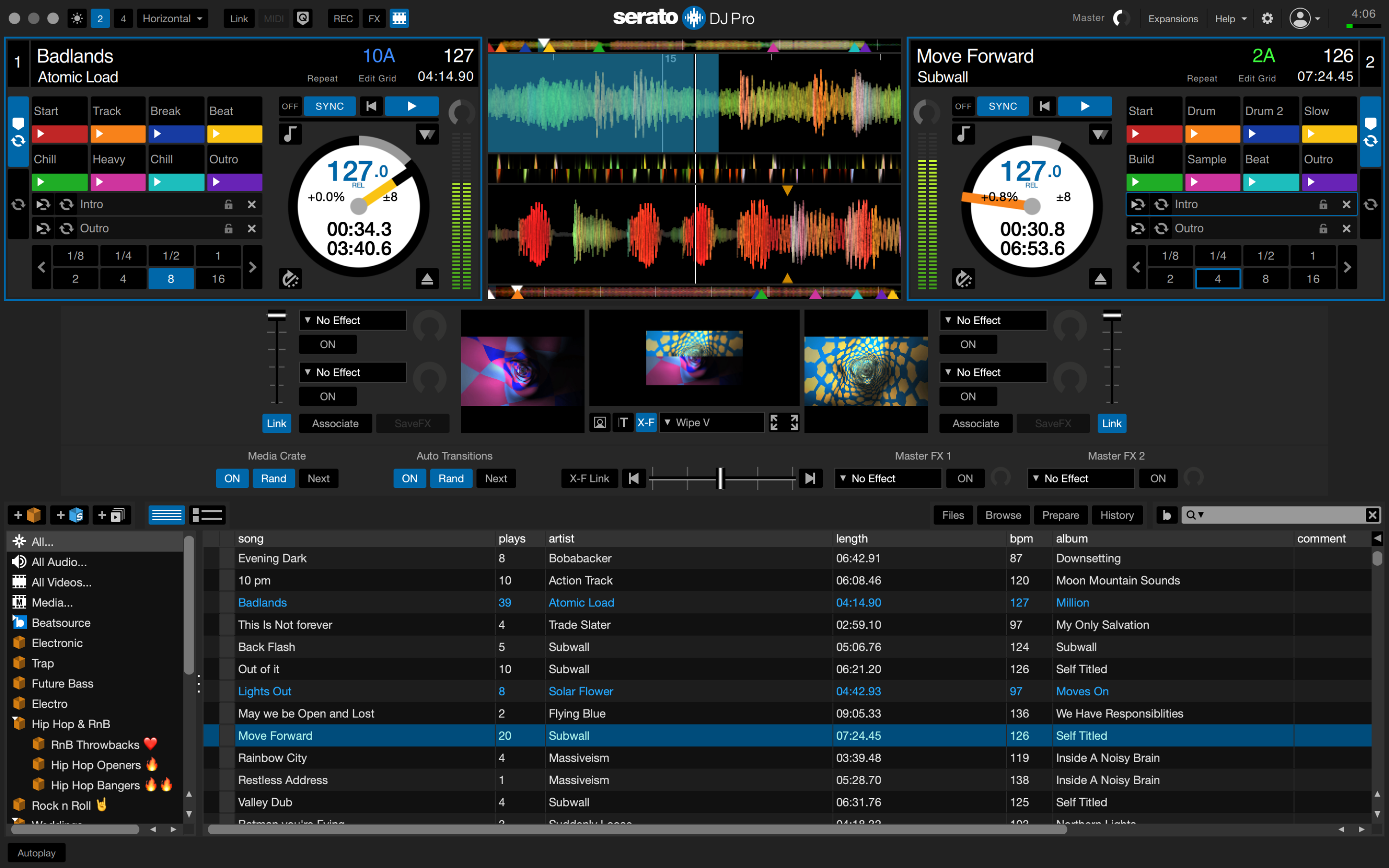The image size is (1389, 868).
Task: Click deck 1 censor/slip edit icon
Action: 290,279
